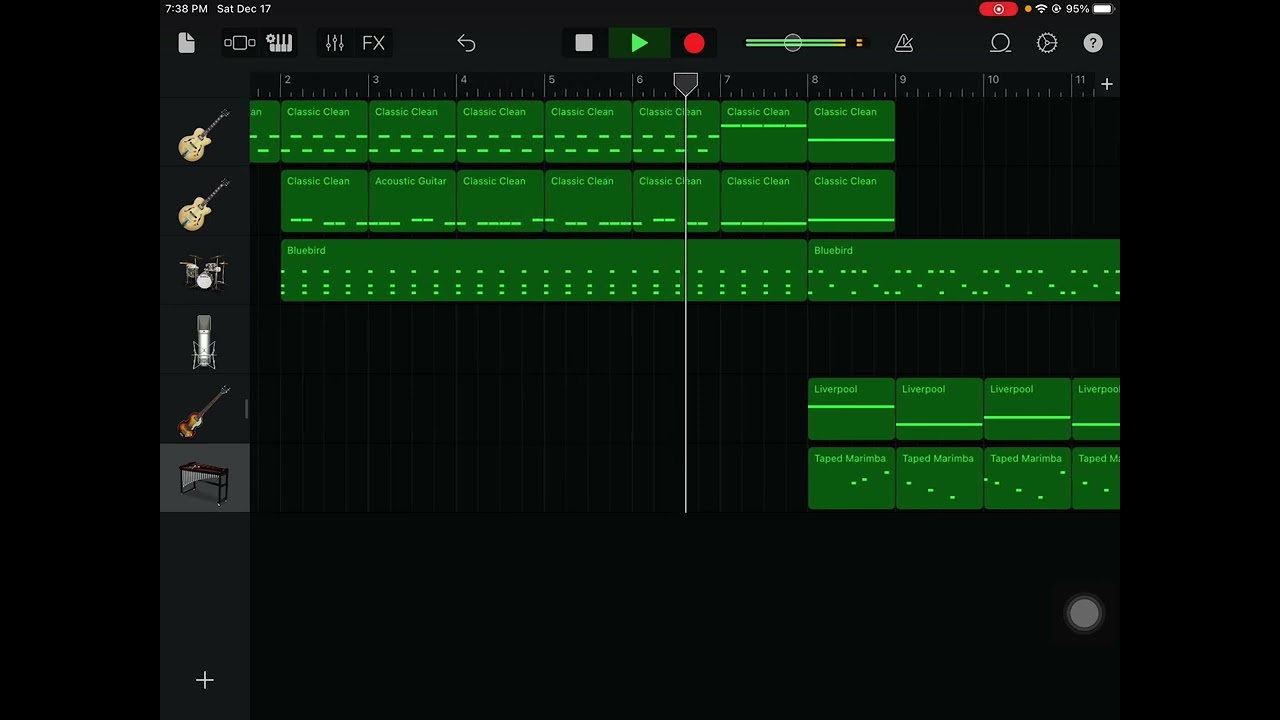This screenshot has height=720, width=1280.
Task: Select second track Classic Clean region bar 7
Action: coord(763,201)
